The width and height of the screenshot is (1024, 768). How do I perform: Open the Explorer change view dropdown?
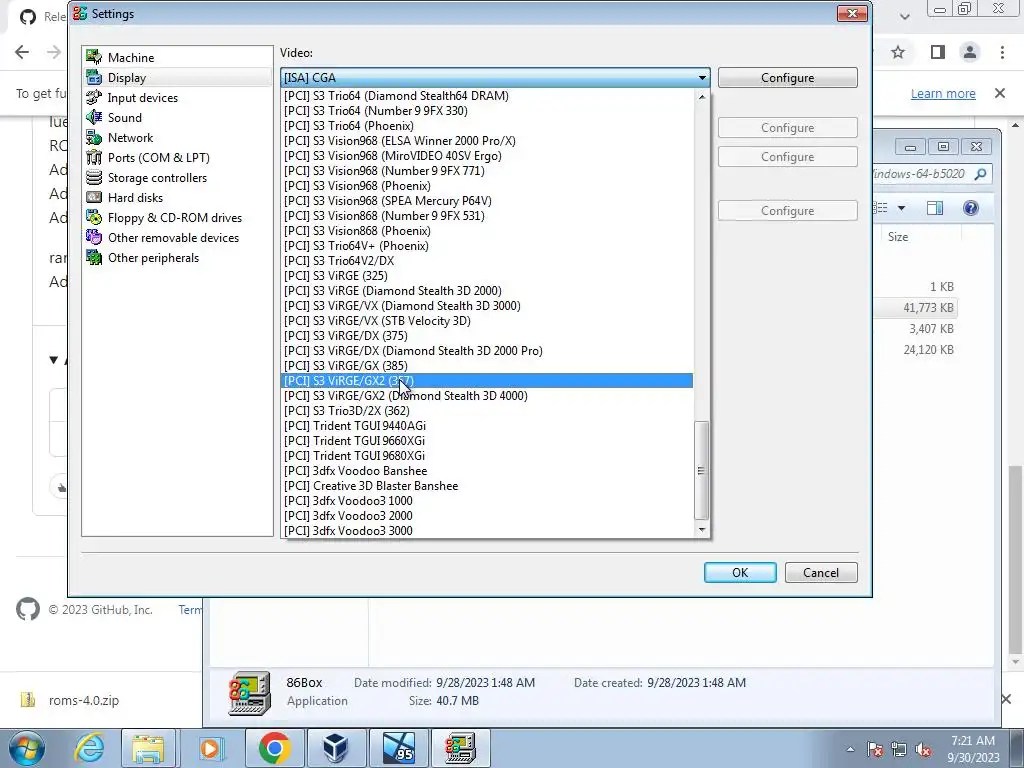[x=901, y=208]
